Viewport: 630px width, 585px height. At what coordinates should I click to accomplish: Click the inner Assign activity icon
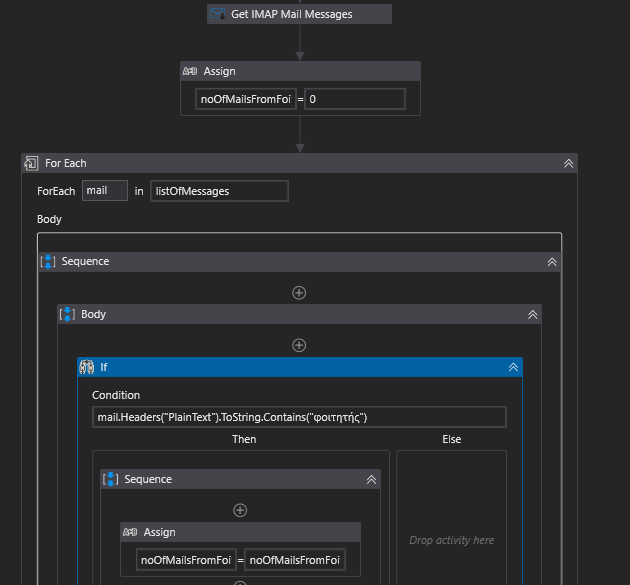point(130,532)
